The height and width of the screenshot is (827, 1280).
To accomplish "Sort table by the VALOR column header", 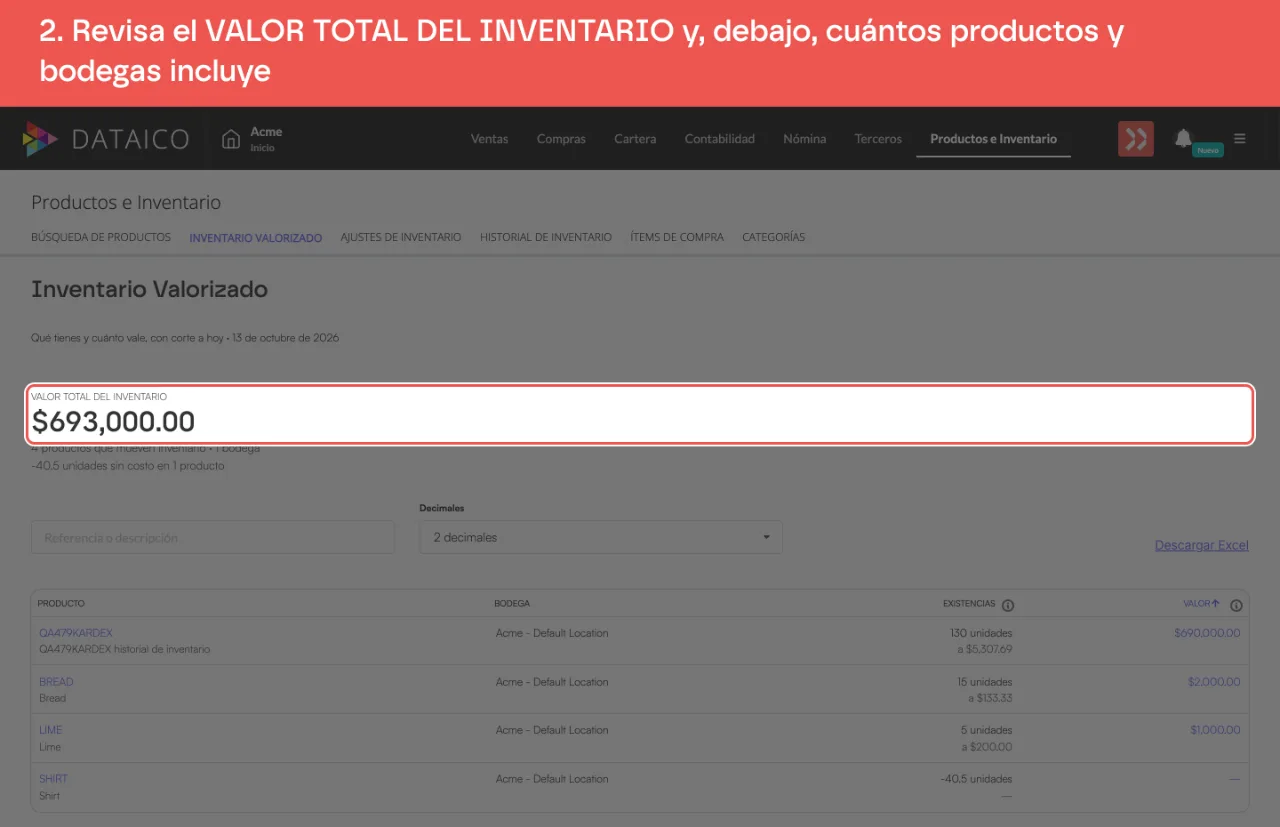I will [x=1201, y=604].
